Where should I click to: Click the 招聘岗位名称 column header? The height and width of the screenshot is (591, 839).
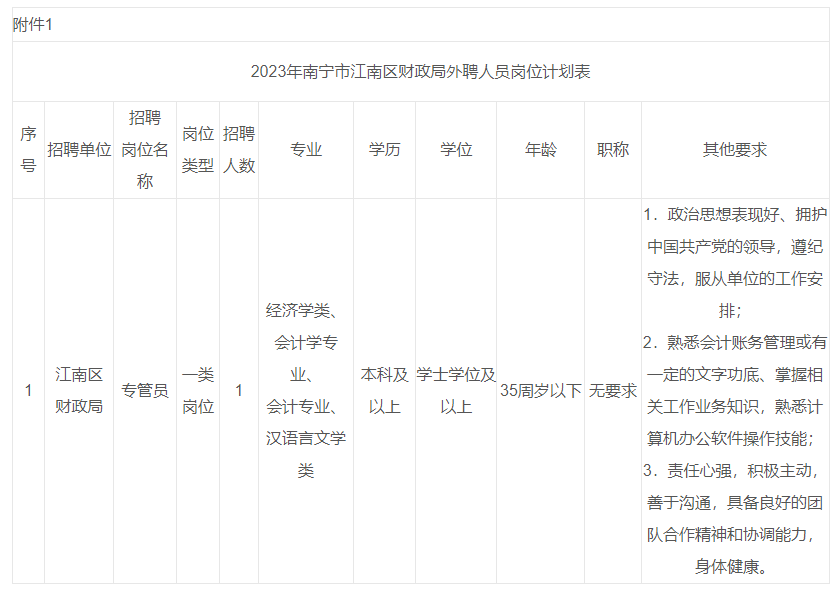[x=145, y=150]
